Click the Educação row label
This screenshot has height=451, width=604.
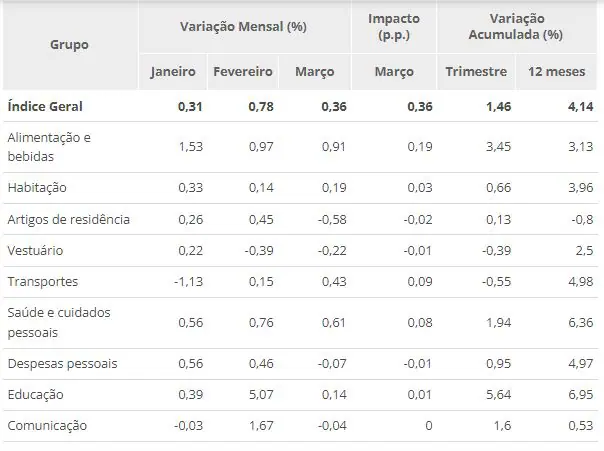(35, 395)
